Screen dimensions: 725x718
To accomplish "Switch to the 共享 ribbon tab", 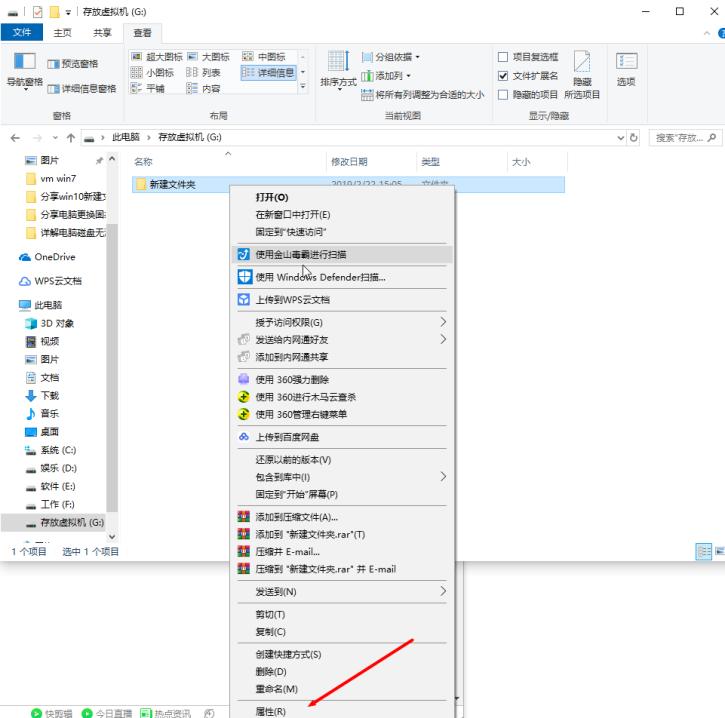I will point(102,32).
